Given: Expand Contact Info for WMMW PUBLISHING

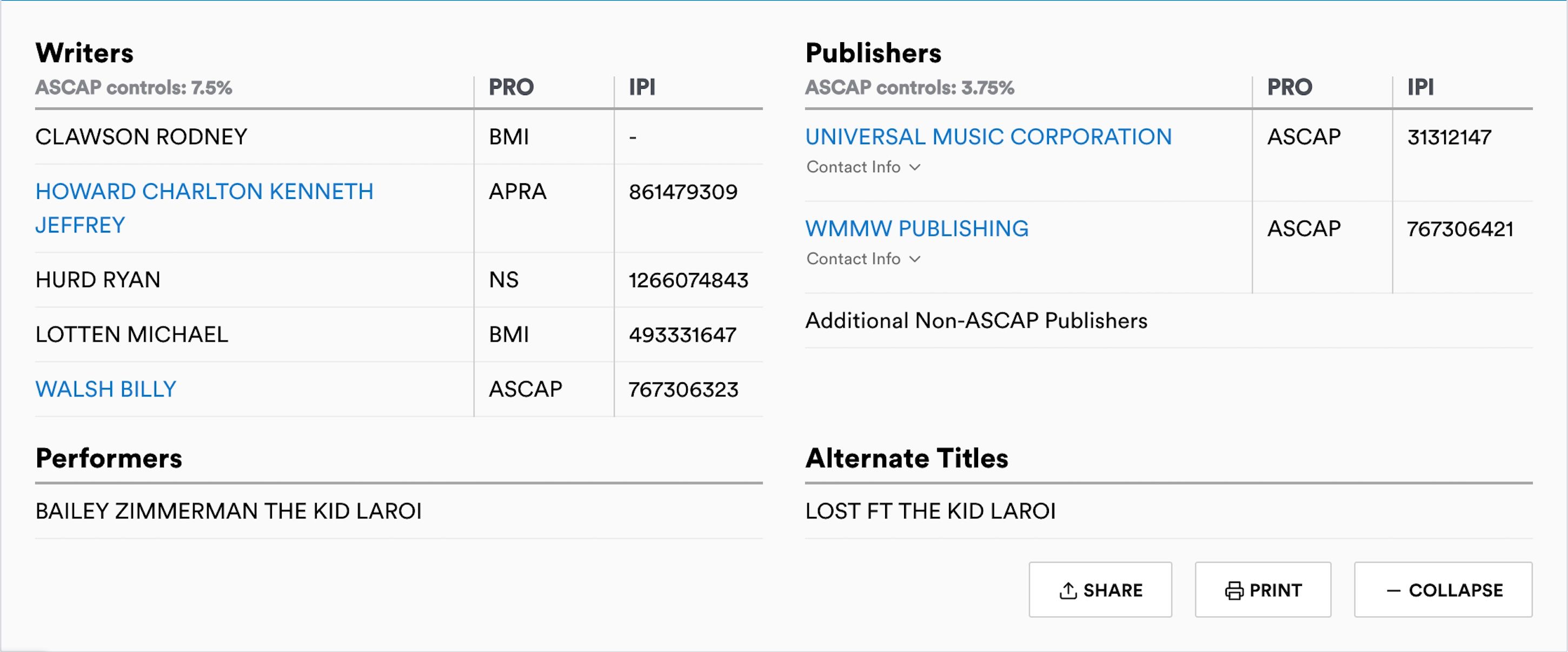Looking at the screenshot, I should 854,260.
